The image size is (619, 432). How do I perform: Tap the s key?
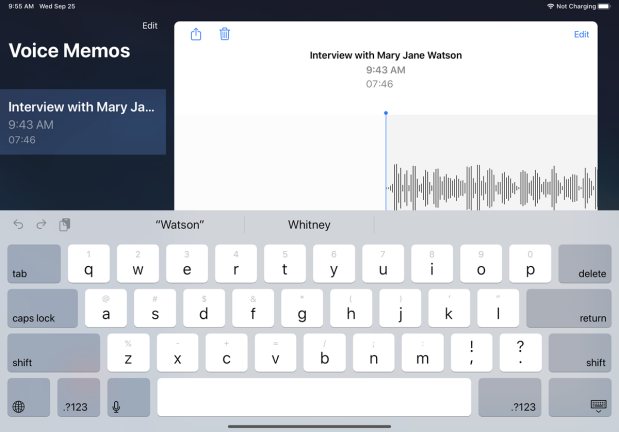pos(155,308)
